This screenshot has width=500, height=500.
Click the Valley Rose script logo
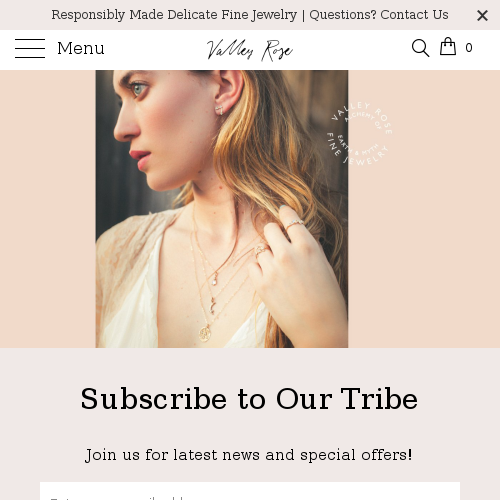tap(250, 50)
